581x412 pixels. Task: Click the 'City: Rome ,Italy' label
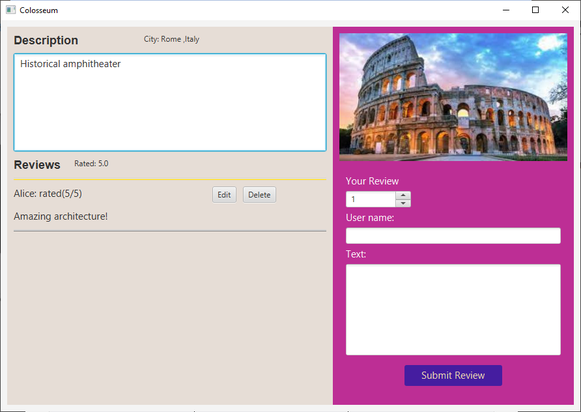[x=172, y=39]
